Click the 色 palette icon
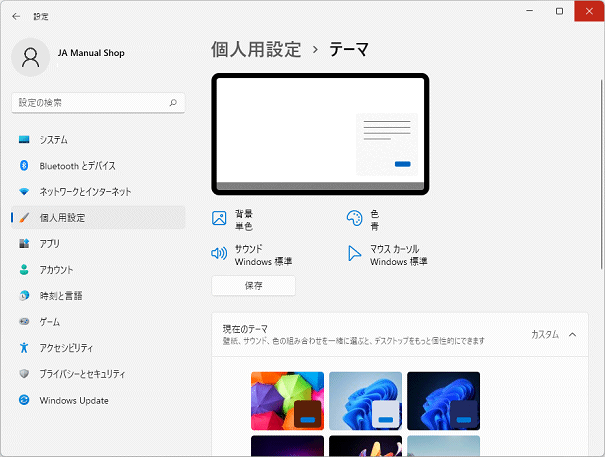Image resolution: width=605 pixels, height=457 pixels. [354, 218]
